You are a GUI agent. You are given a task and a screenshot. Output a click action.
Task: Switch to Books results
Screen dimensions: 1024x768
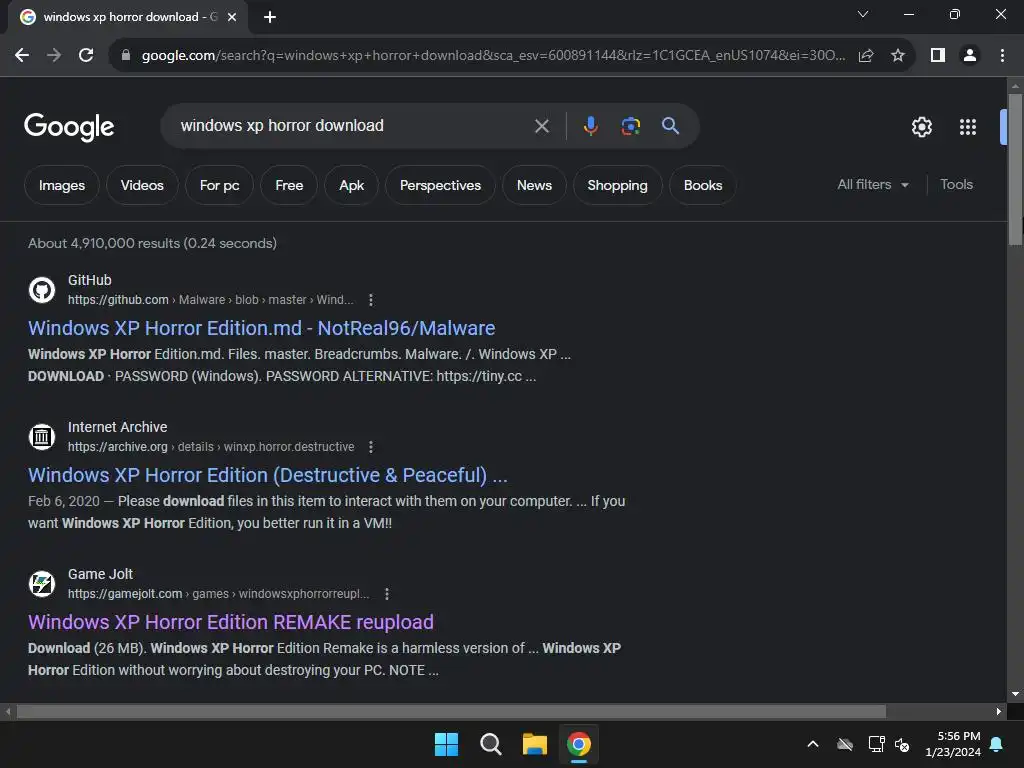pyautogui.click(x=703, y=185)
